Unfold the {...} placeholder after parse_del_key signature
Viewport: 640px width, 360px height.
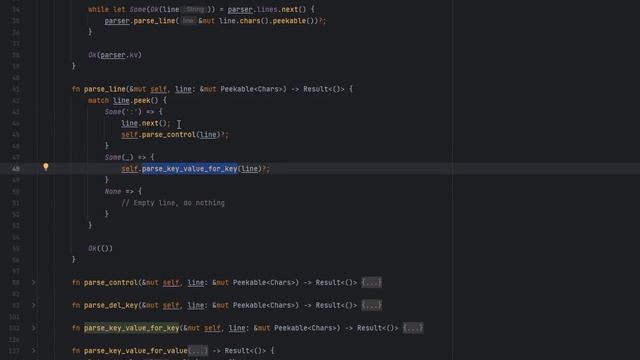coord(371,305)
